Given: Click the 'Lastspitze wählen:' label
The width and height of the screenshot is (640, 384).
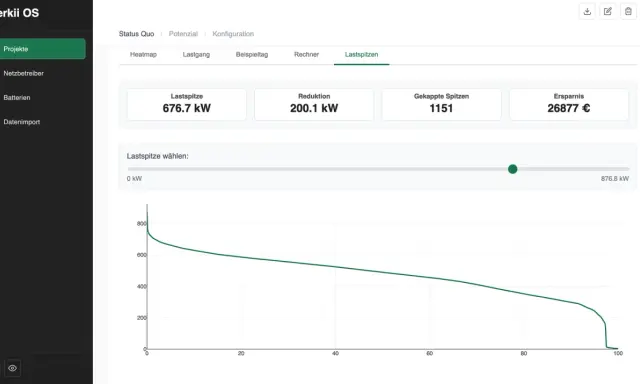Looking at the screenshot, I should point(158,156).
